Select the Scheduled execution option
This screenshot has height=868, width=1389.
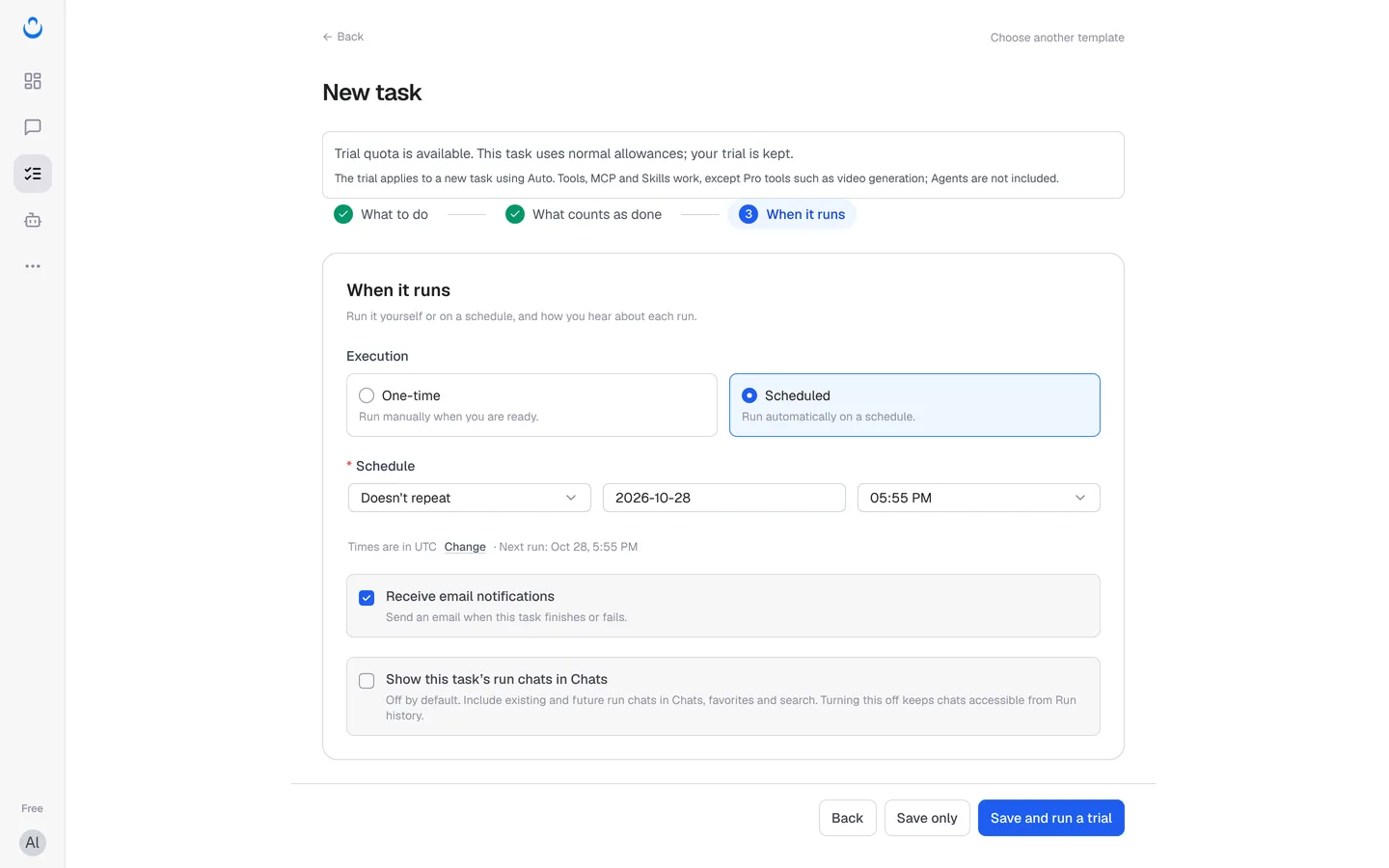point(914,405)
